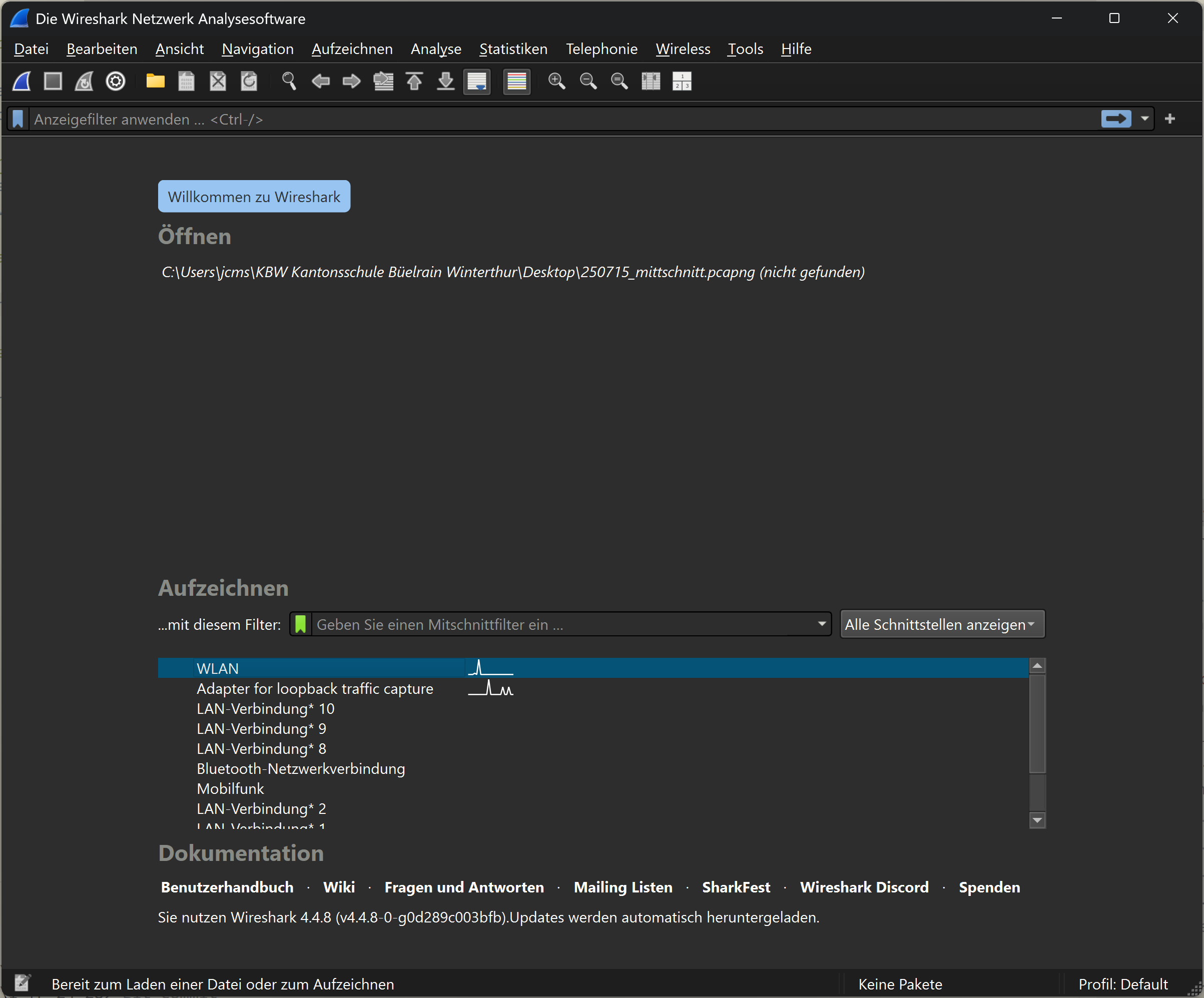Open the Benutzerhandbuch link
This screenshot has height=998, width=1204.
[x=227, y=887]
